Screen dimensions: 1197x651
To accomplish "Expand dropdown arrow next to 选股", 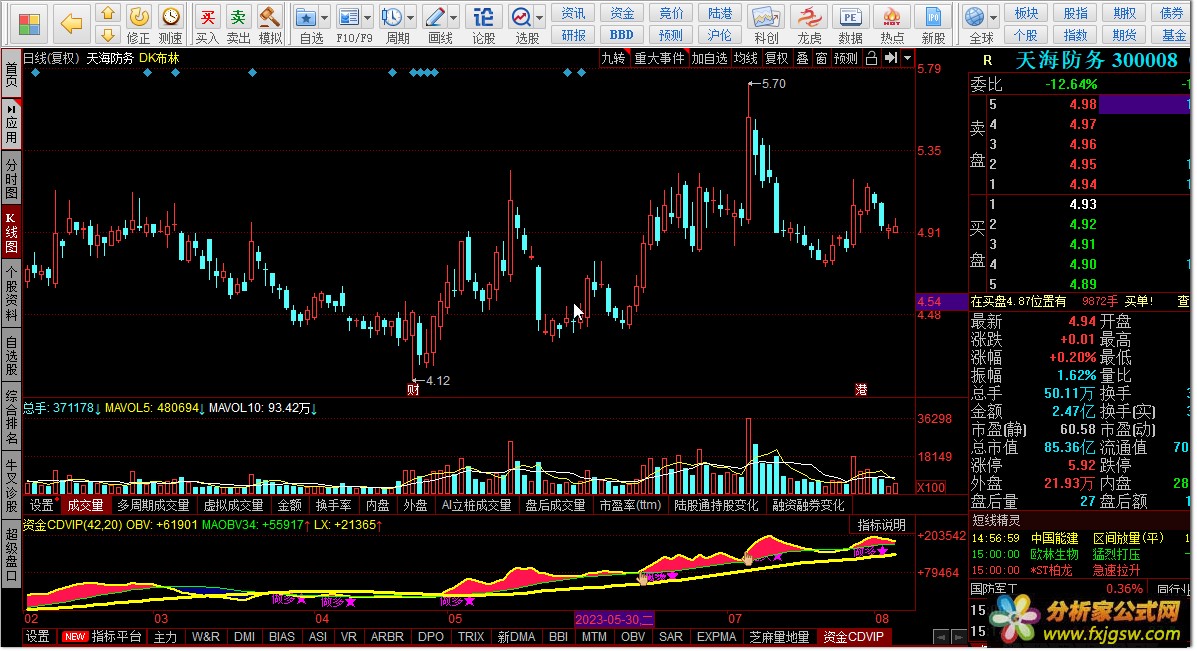I will click(540, 17).
